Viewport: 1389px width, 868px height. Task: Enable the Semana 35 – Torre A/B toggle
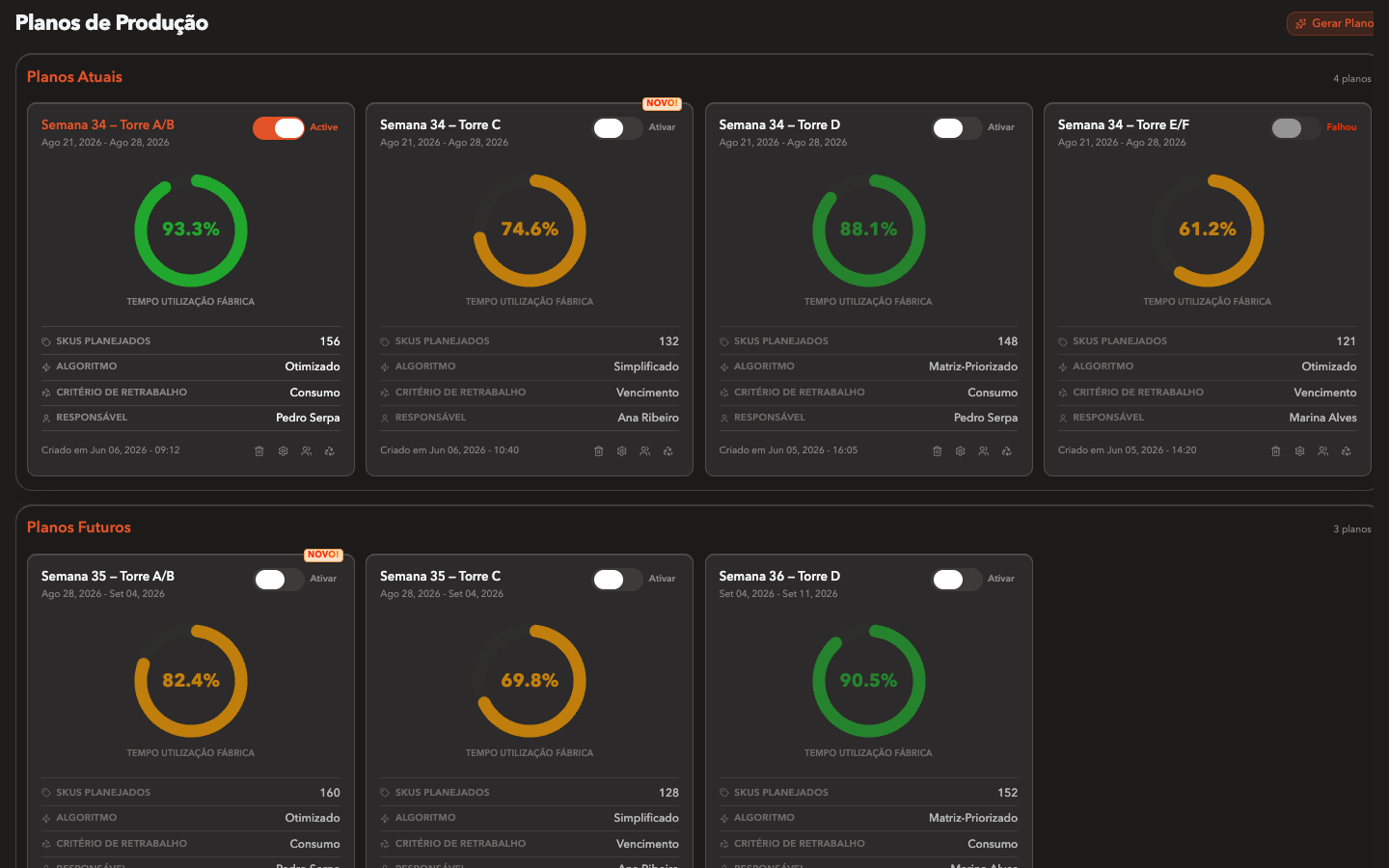(279, 580)
